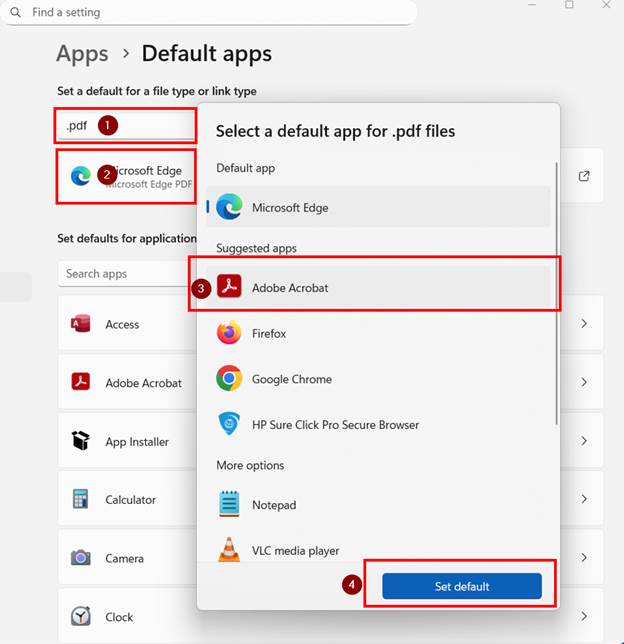The width and height of the screenshot is (624, 644).
Task: Choose Notepad under More options
Action: click(x=378, y=504)
